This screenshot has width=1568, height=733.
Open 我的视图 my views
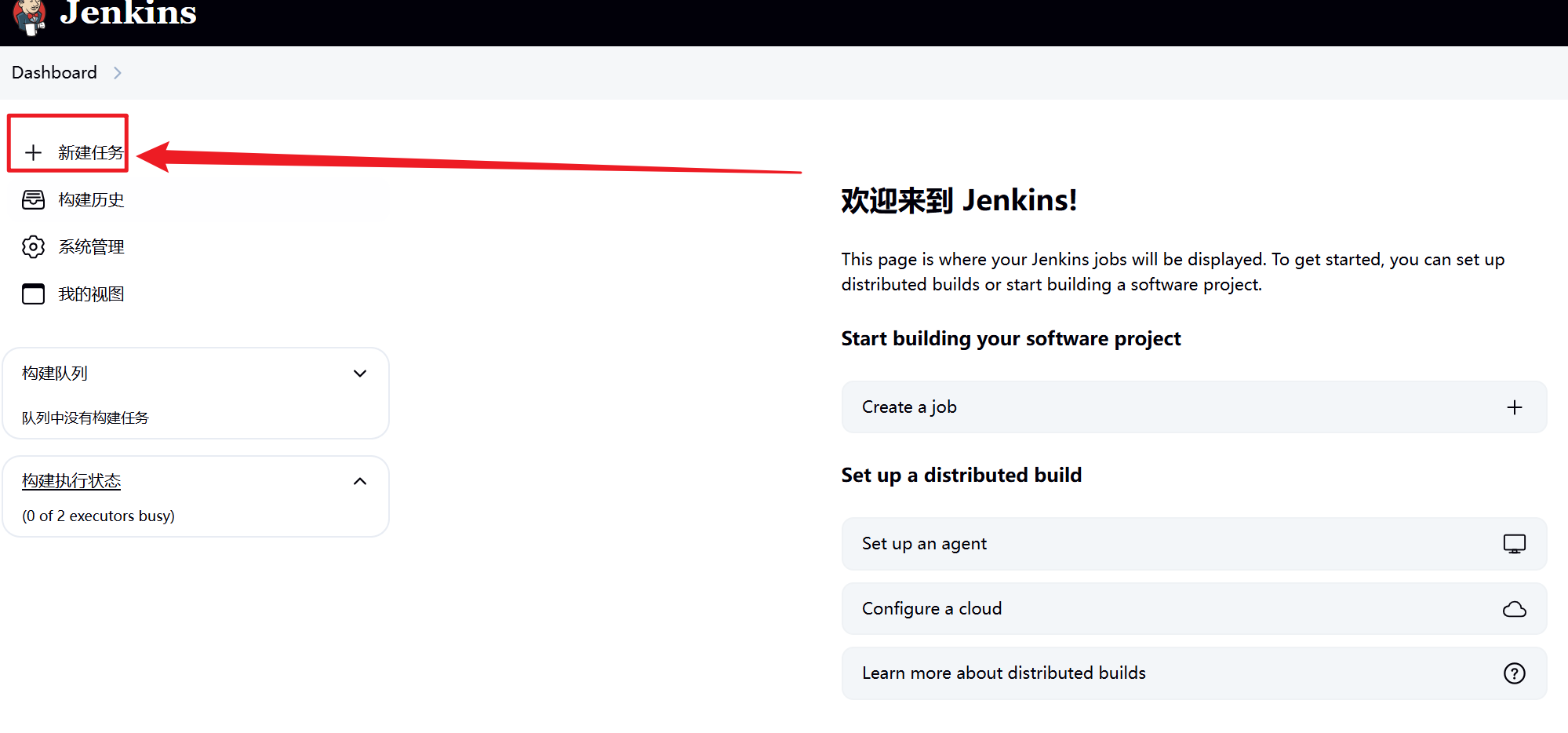pyautogui.click(x=91, y=294)
